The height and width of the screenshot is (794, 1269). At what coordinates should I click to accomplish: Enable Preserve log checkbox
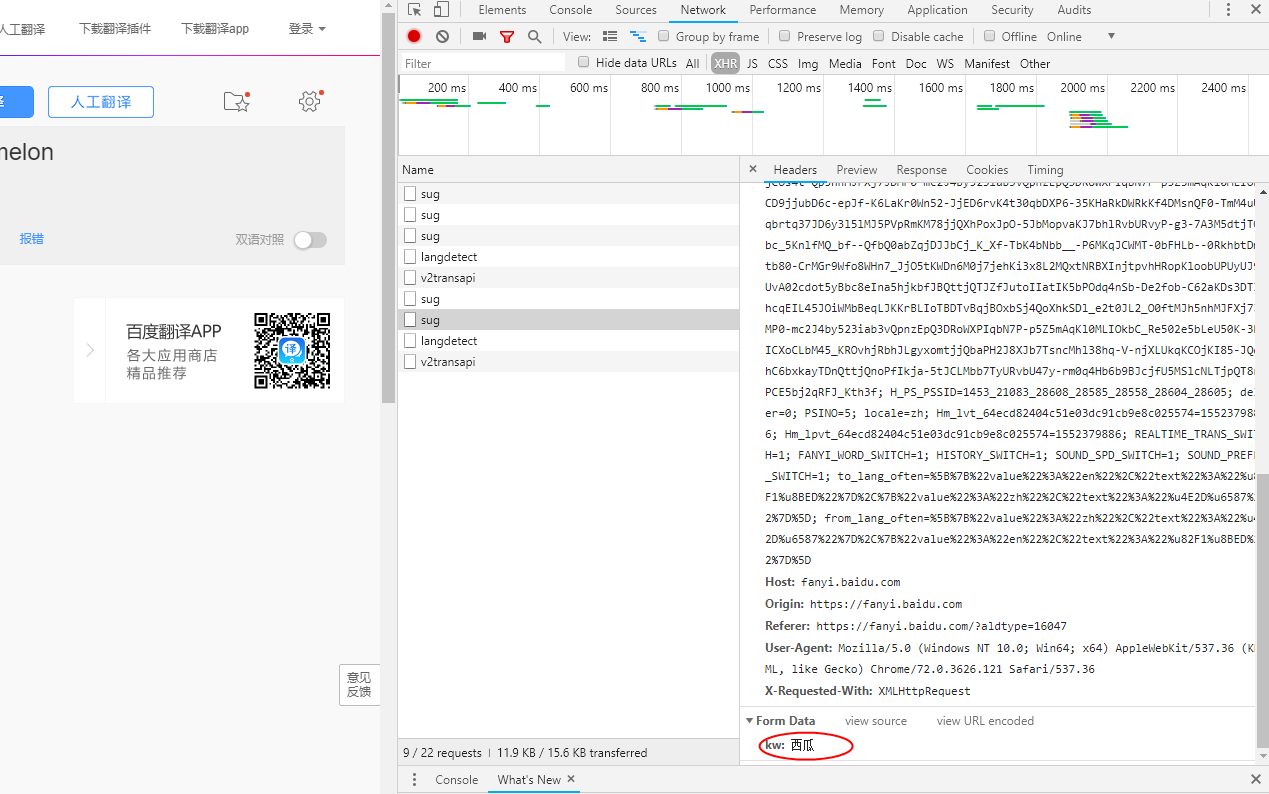tap(785, 36)
